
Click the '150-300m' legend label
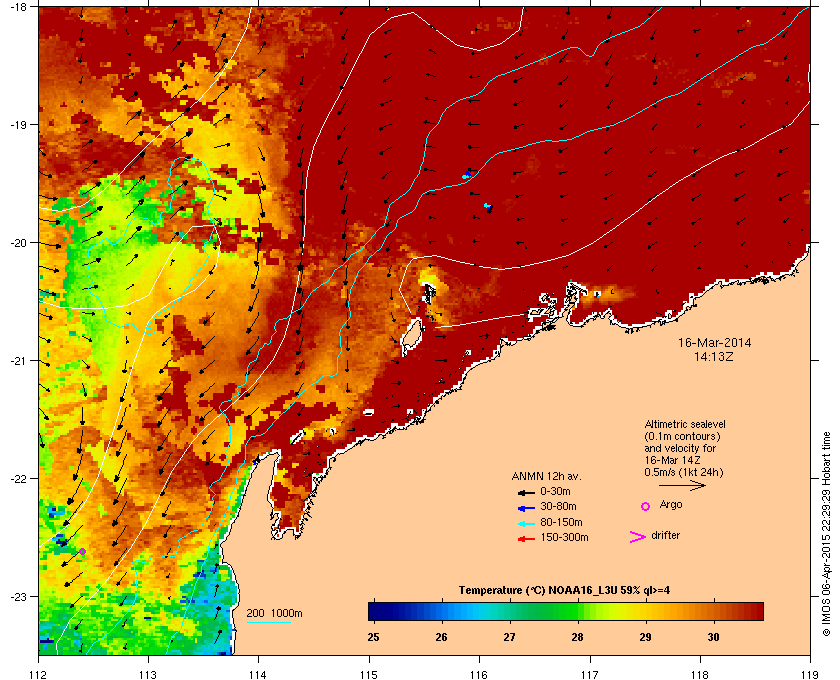click(564, 537)
